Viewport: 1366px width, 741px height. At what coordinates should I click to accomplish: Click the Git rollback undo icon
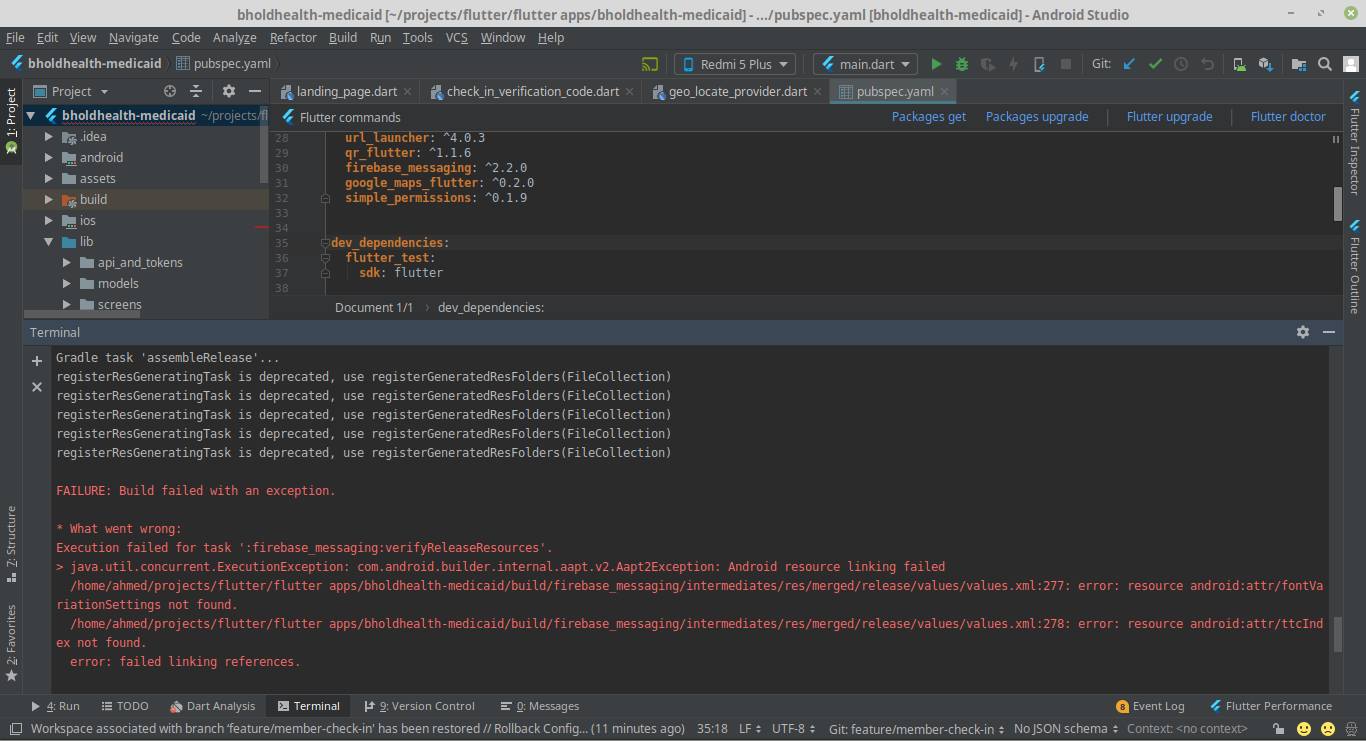point(1207,63)
